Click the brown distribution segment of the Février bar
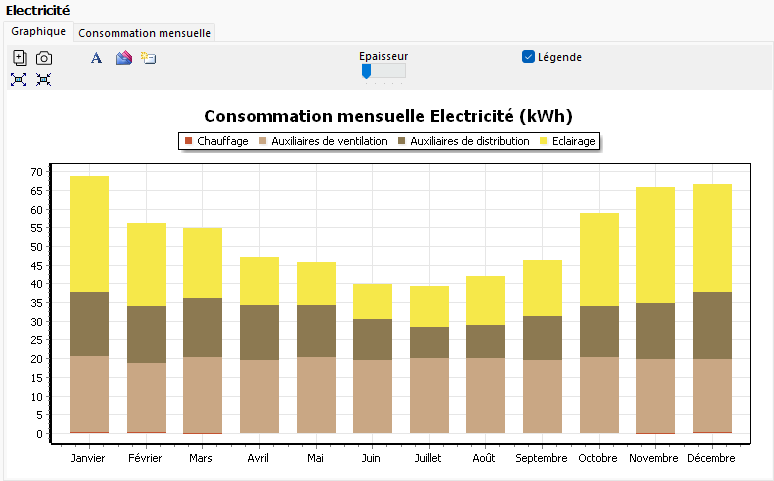 pyautogui.click(x=147, y=334)
